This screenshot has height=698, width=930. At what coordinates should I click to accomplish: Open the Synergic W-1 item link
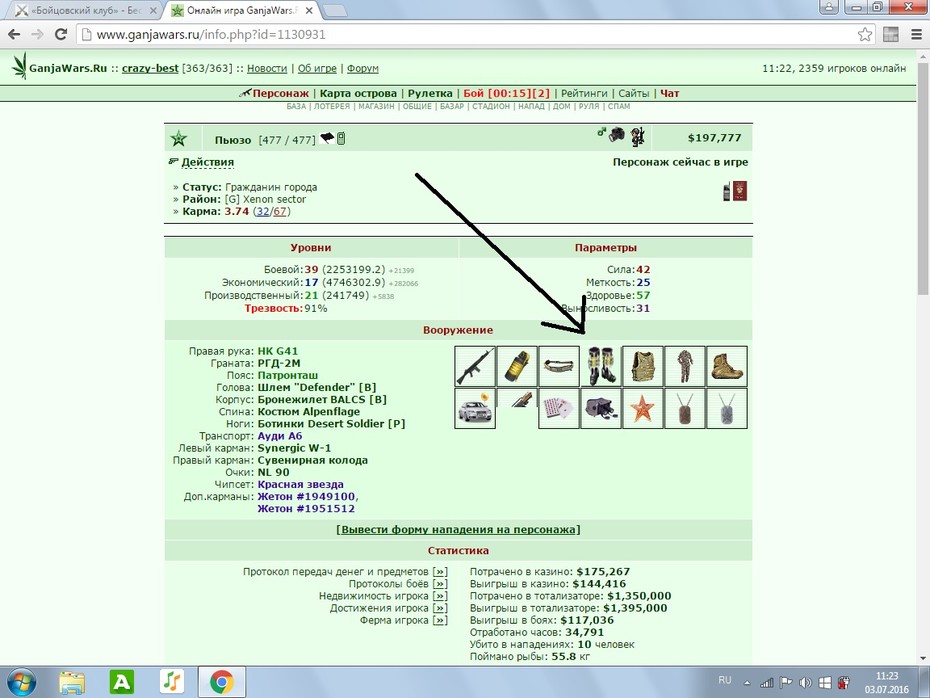click(294, 448)
